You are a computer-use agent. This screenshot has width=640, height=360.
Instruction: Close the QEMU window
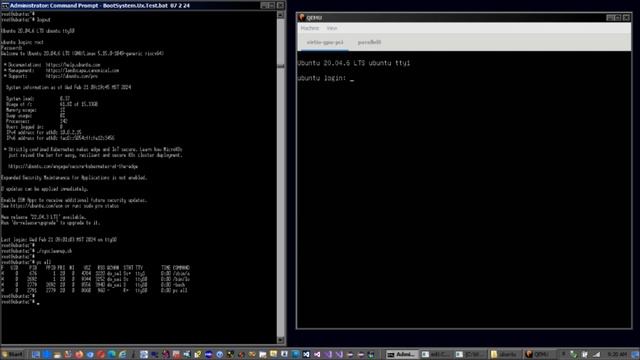[627, 18]
